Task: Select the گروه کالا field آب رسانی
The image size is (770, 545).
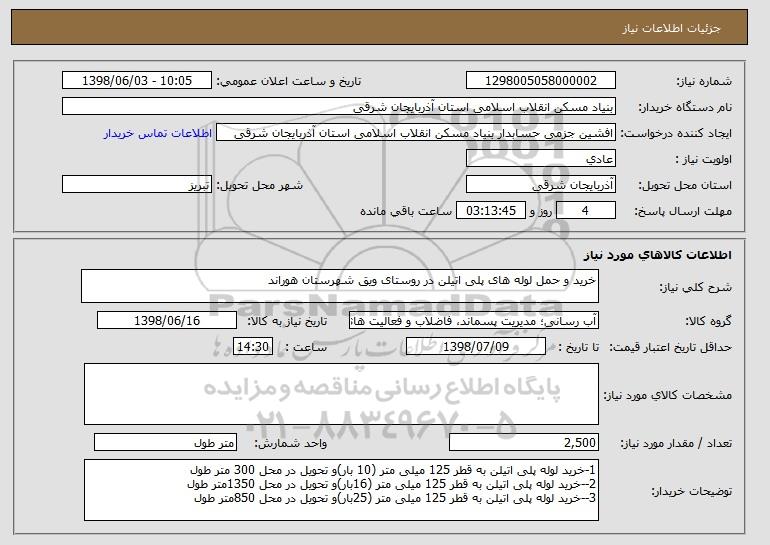Action: click(474, 321)
